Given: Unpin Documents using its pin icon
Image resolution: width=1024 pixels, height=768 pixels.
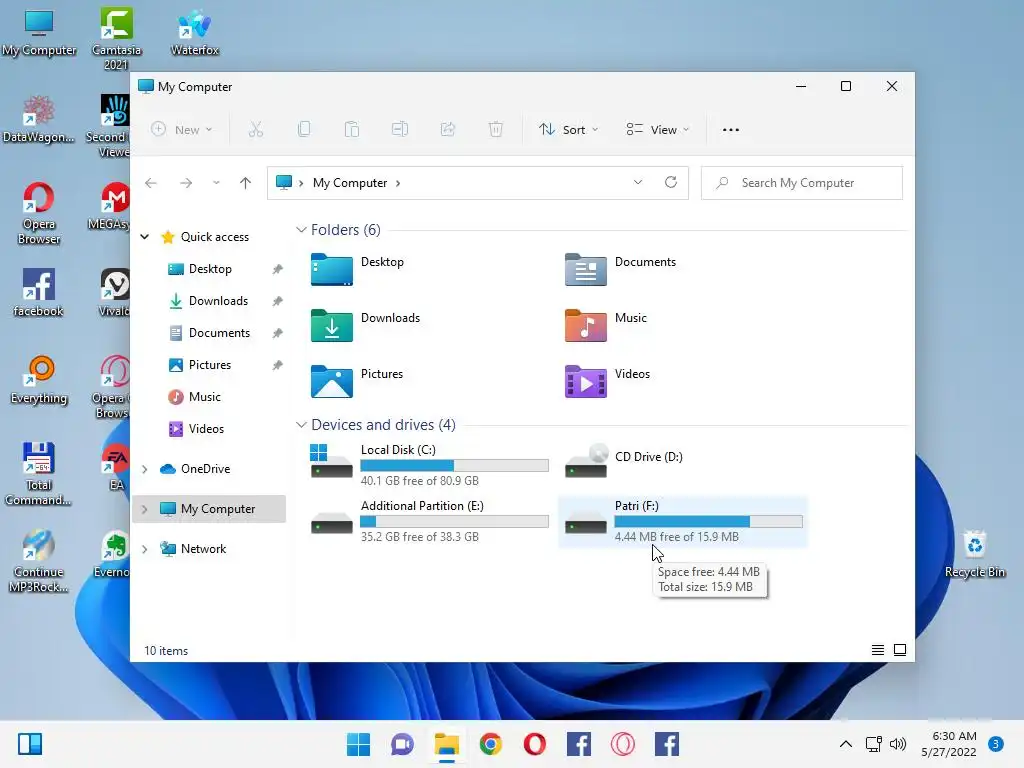Looking at the screenshot, I should tap(278, 332).
